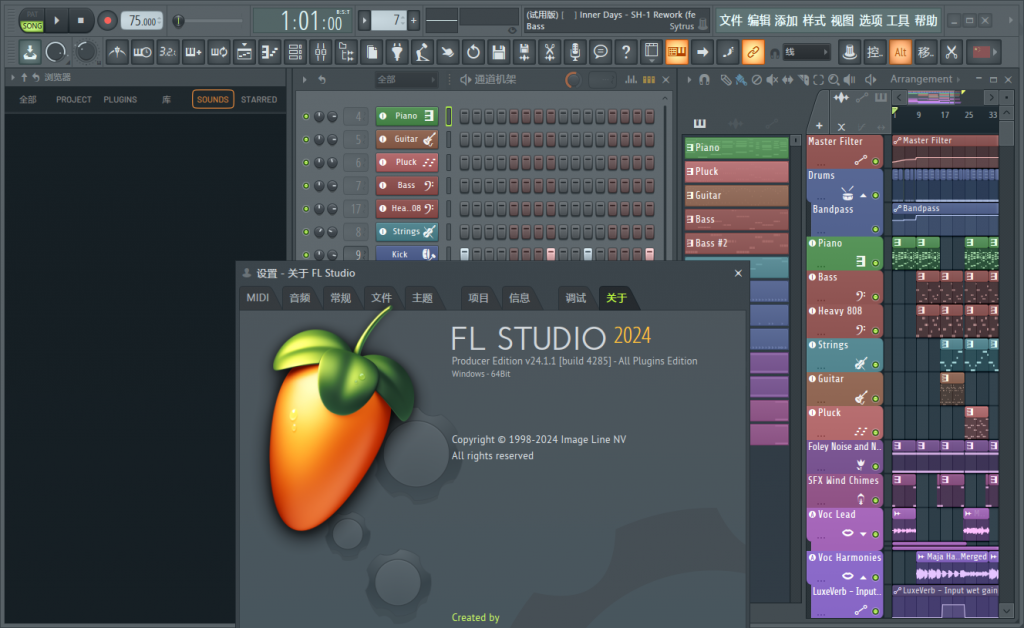
Task: Open the 视图 menu
Action: click(x=842, y=21)
